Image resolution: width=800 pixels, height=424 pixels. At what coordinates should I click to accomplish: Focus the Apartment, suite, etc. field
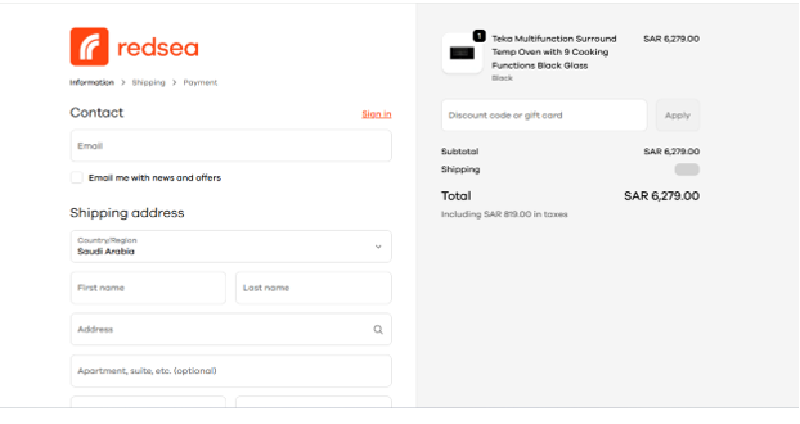pos(230,371)
